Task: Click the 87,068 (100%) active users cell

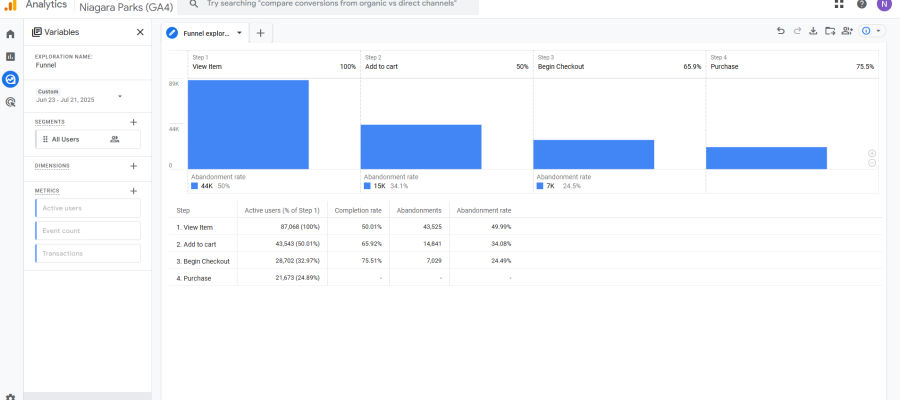Action: [x=300, y=227]
